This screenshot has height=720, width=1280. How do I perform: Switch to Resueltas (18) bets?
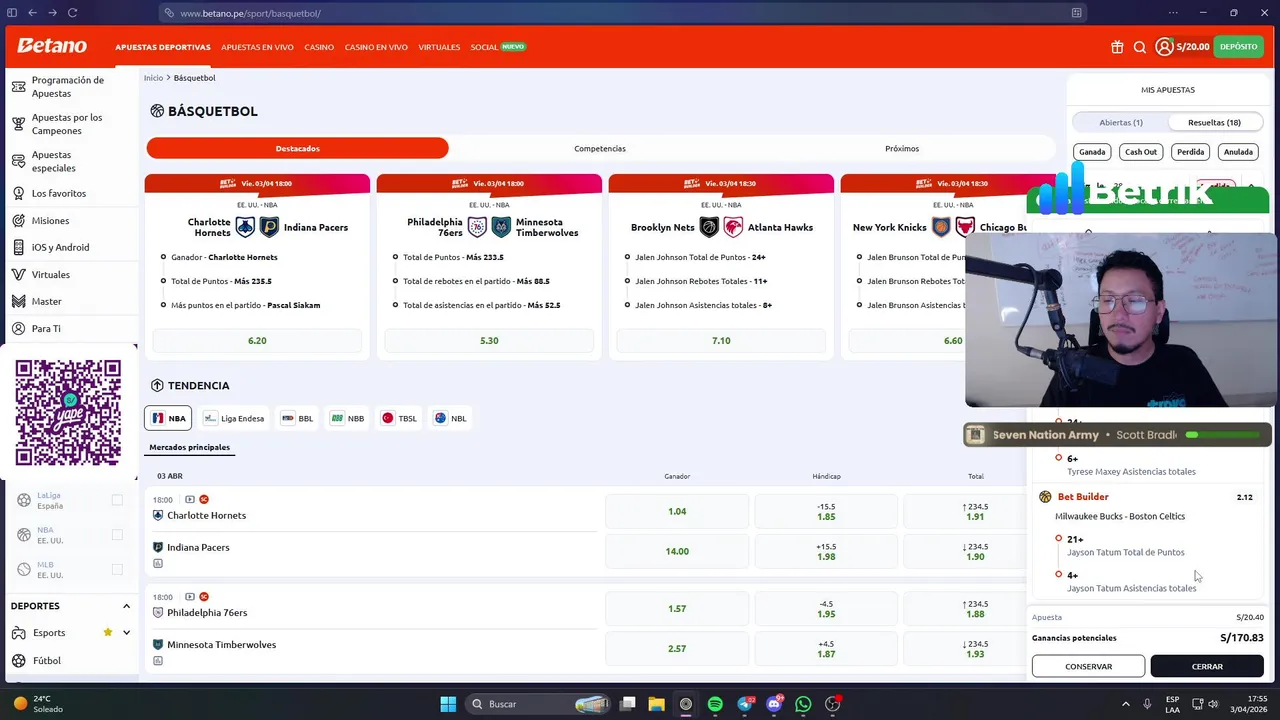click(1214, 122)
